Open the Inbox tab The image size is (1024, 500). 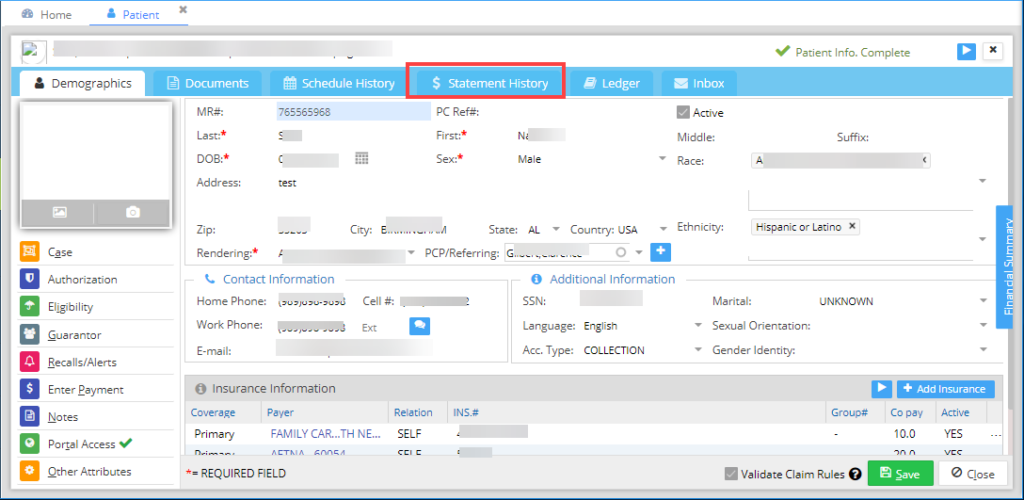699,84
